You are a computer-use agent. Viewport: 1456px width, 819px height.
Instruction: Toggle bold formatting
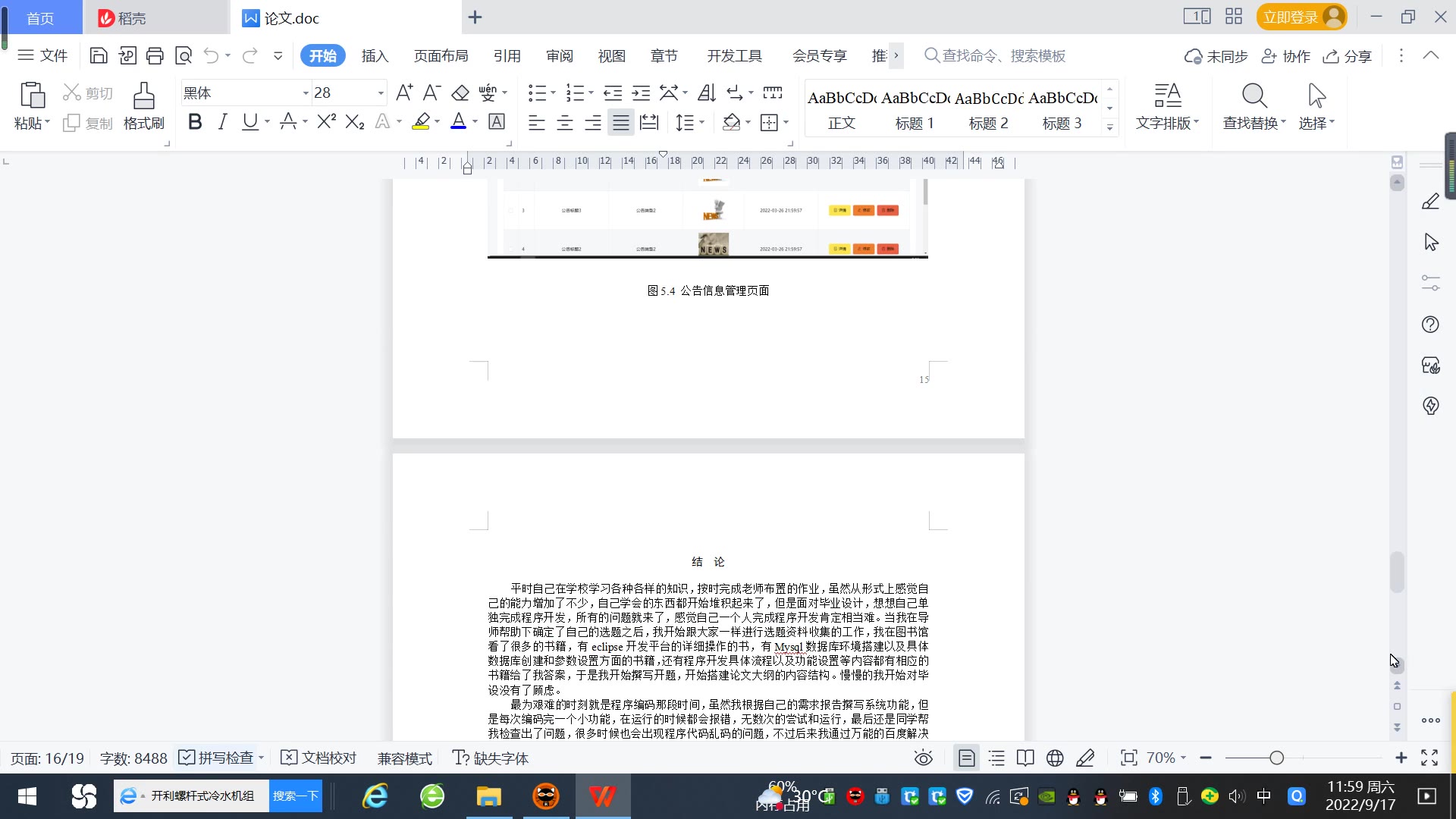click(195, 122)
